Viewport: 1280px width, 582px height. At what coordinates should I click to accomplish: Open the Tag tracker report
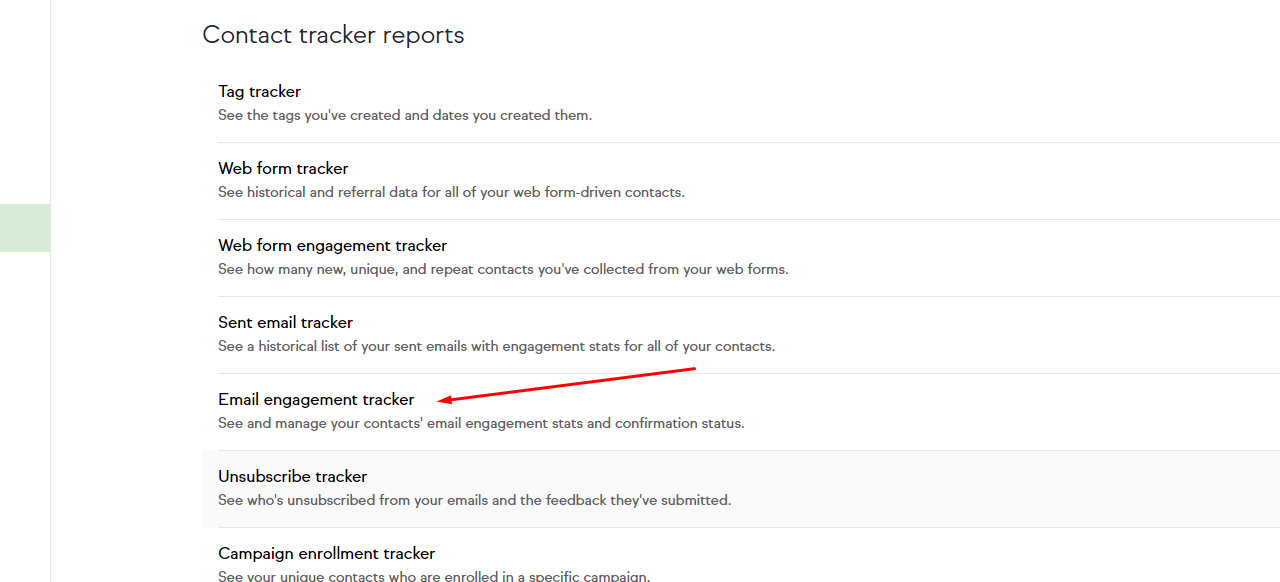click(259, 92)
